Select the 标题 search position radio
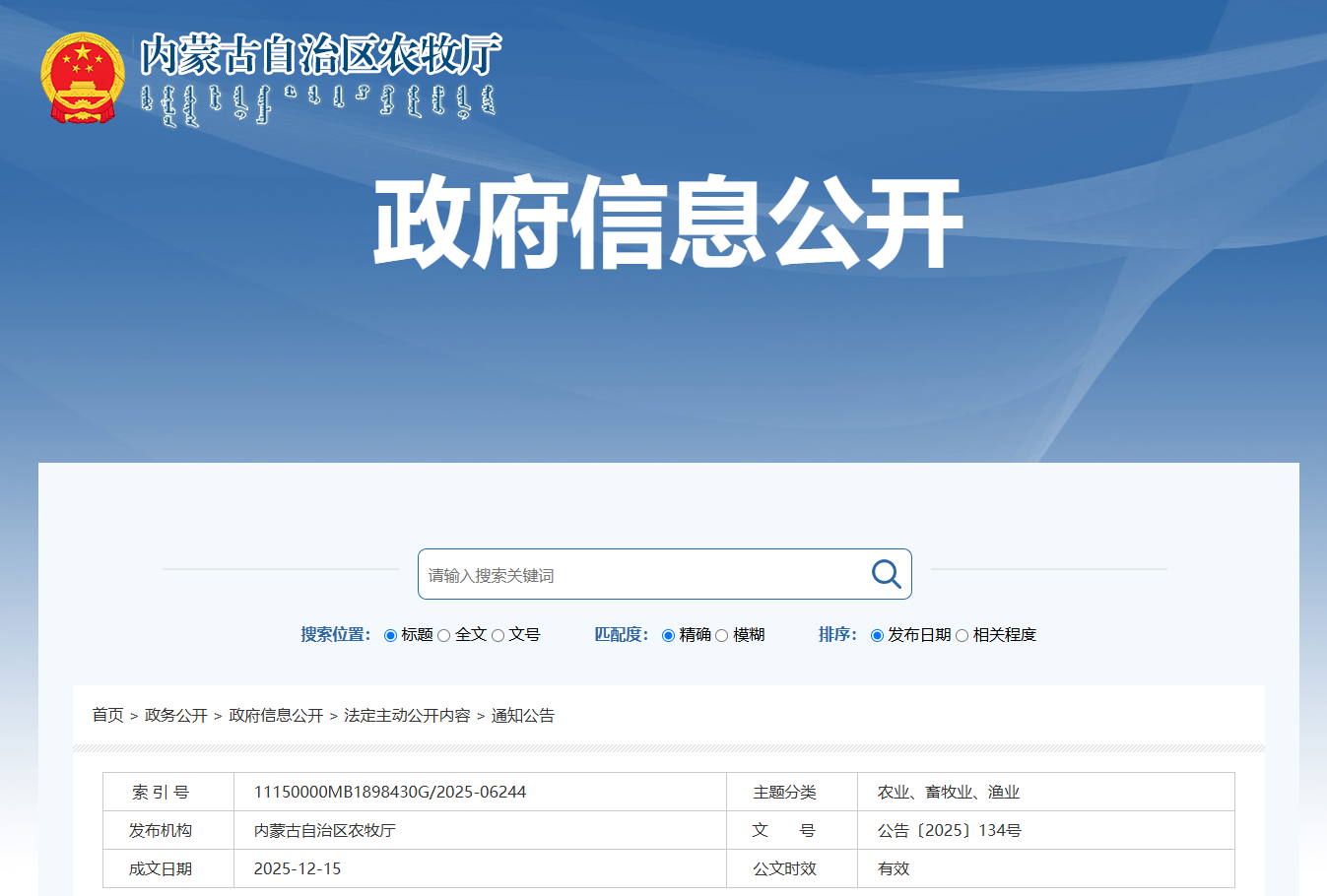The width and height of the screenshot is (1327, 896). point(391,635)
